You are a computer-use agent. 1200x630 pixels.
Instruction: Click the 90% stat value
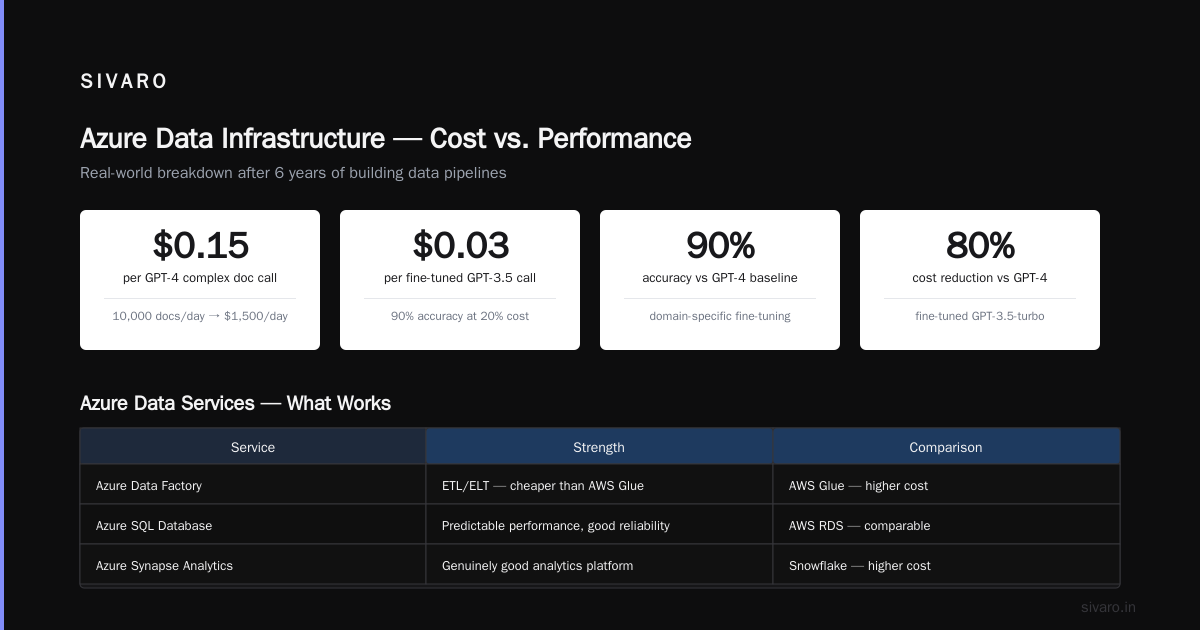[x=720, y=245]
